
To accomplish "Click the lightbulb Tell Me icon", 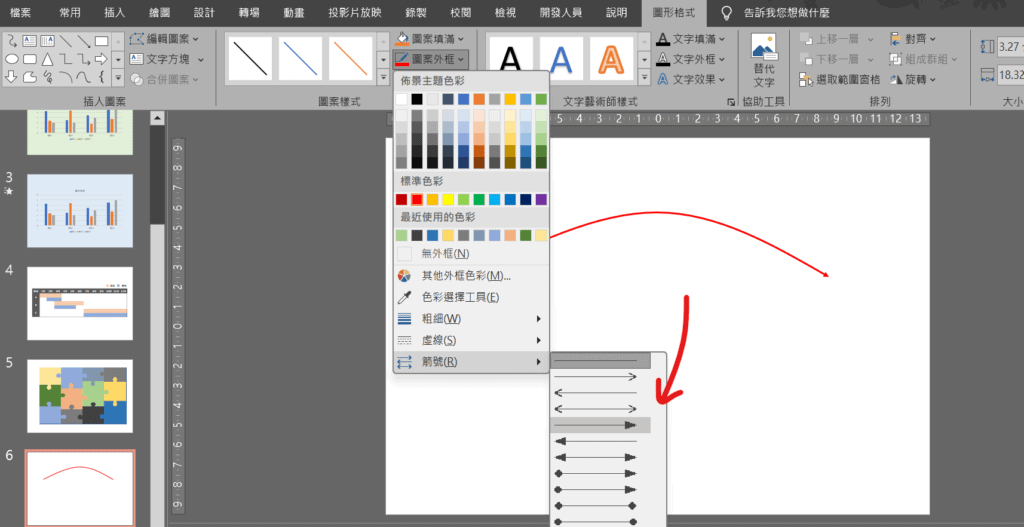I will (728, 13).
